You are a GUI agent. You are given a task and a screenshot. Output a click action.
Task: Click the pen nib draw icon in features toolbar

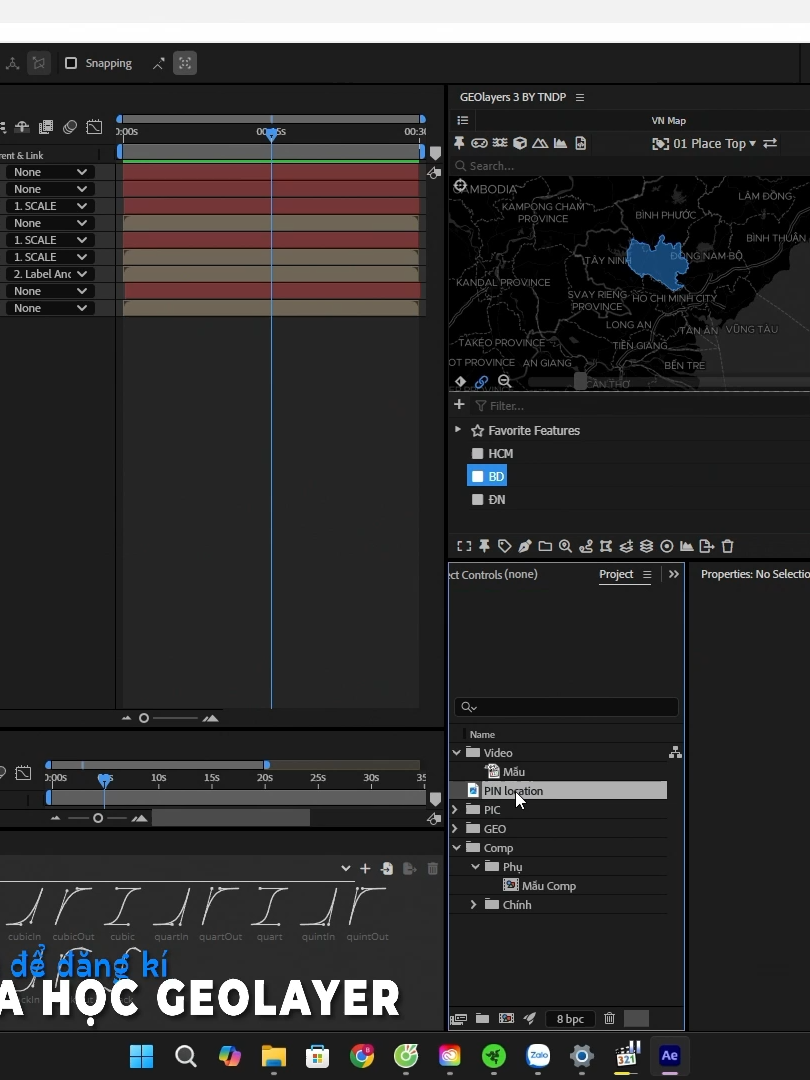pos(525,546)
